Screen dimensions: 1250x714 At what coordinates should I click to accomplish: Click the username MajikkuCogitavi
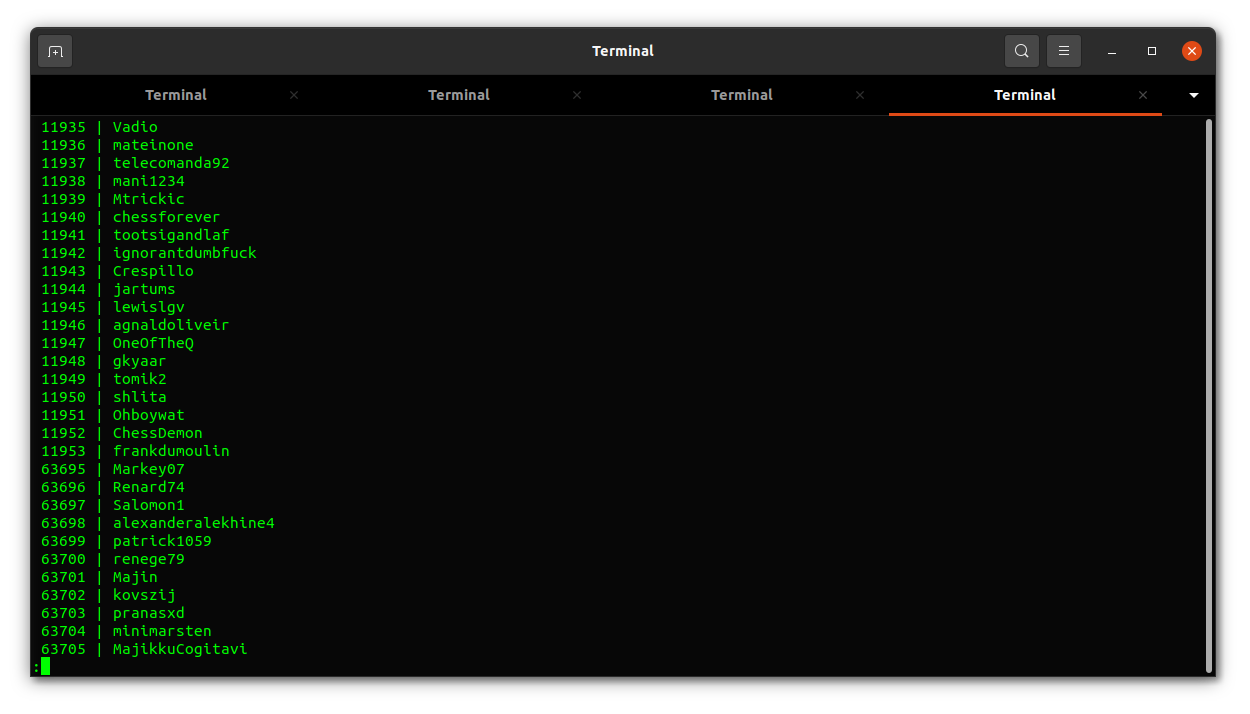(180, 649)
